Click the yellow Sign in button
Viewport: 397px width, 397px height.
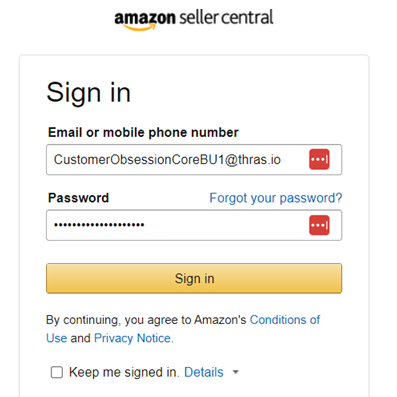coord(194,278)
